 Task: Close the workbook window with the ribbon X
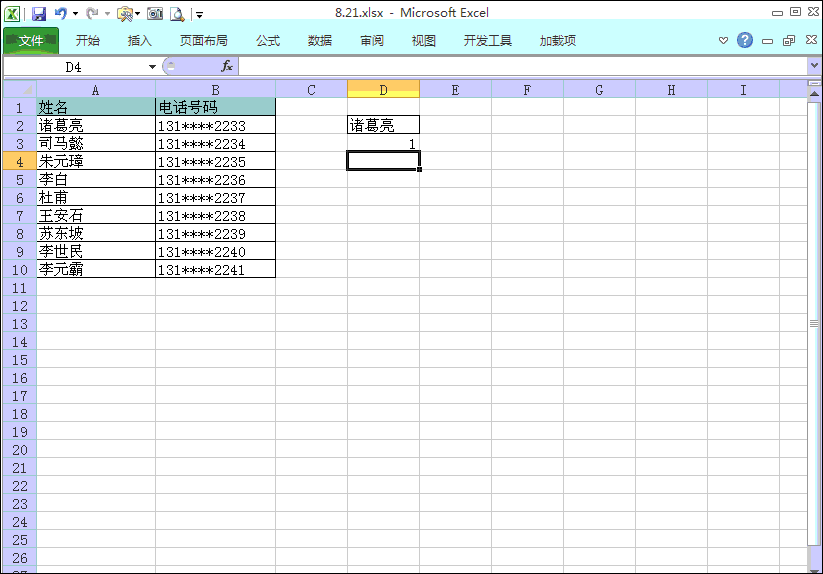811,40
